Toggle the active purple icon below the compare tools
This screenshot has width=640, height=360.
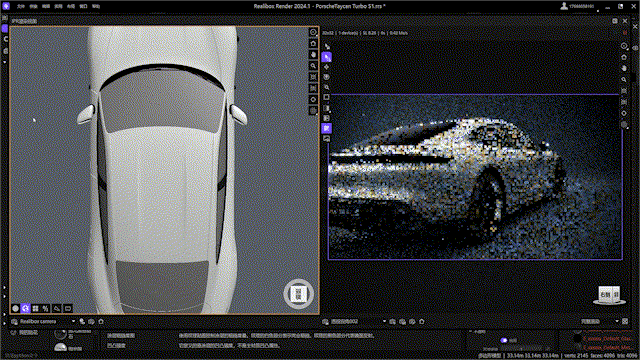pyautogui.click(x=327, y=129)
